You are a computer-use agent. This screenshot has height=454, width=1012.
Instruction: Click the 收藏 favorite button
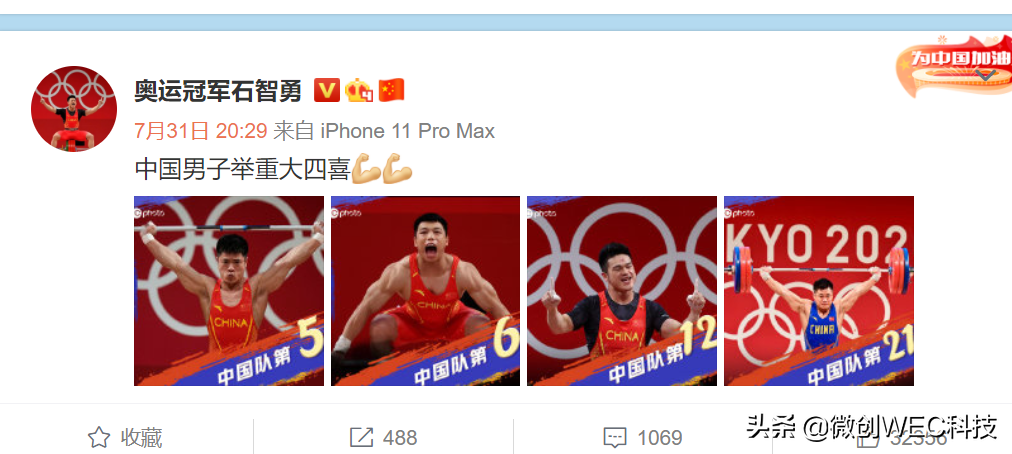point(141,438)
